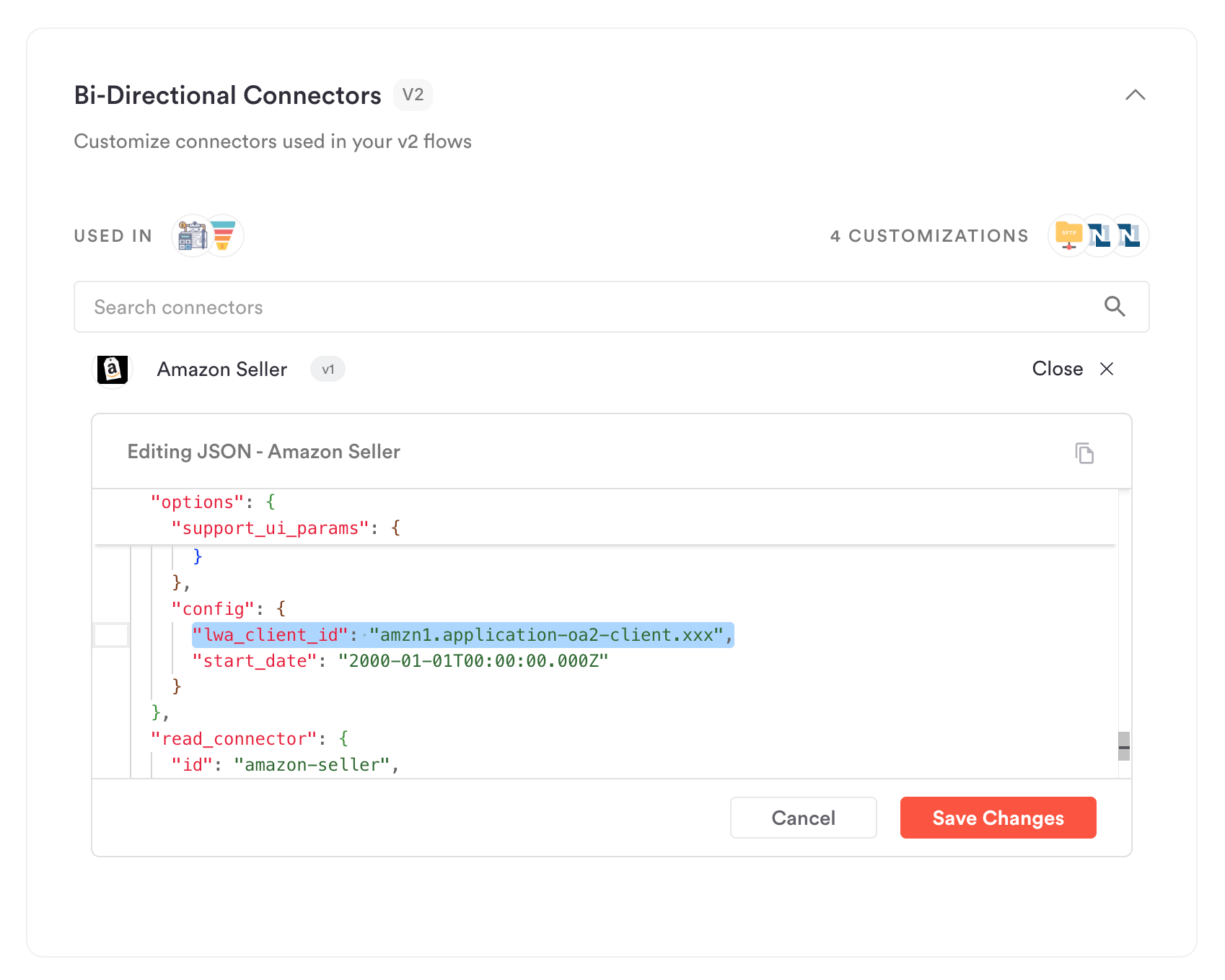
Task: Cancel the JSON edits
Action: 803,818
